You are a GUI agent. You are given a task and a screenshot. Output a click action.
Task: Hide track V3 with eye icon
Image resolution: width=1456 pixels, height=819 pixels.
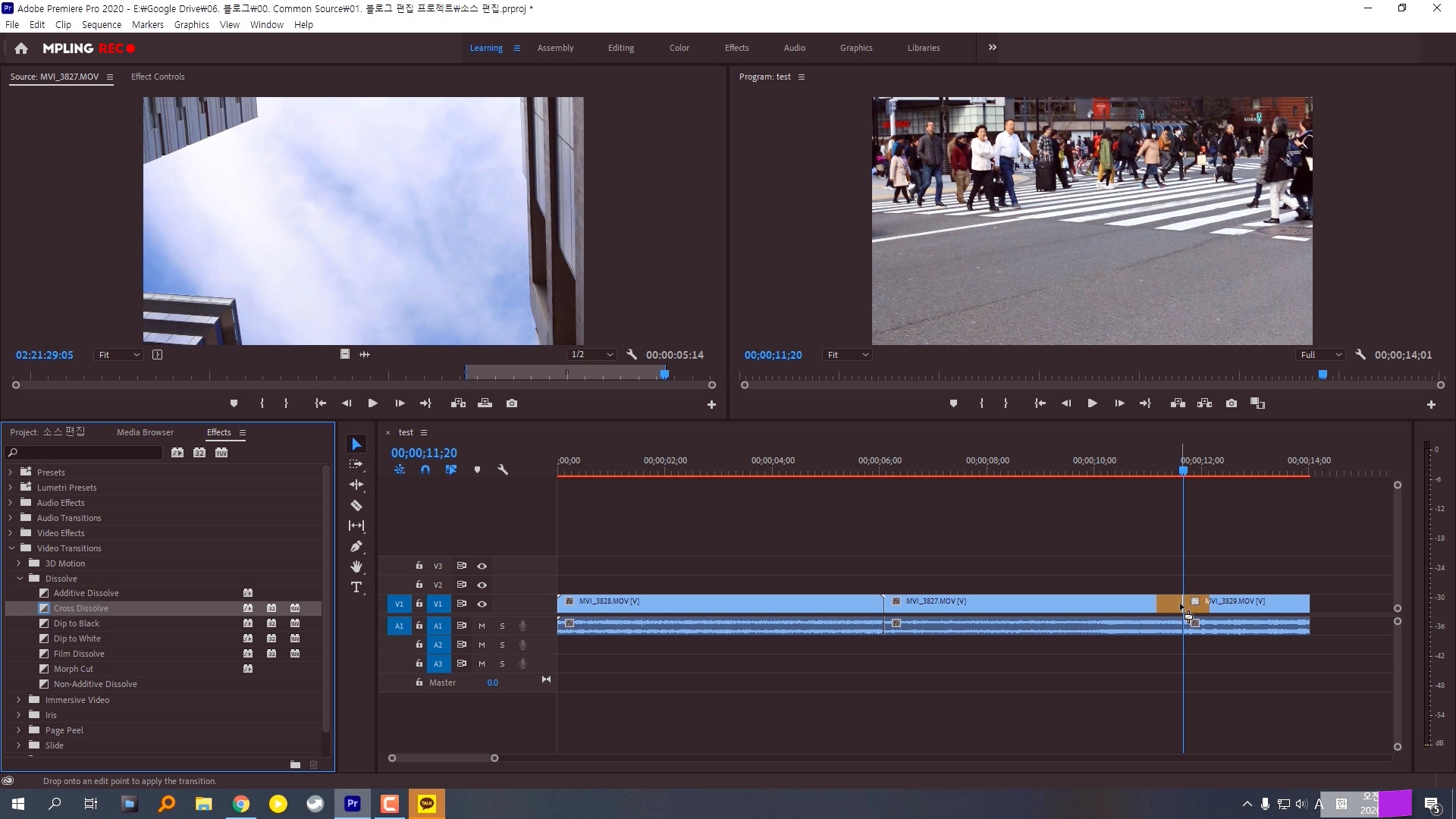click(x=482, y=566)
